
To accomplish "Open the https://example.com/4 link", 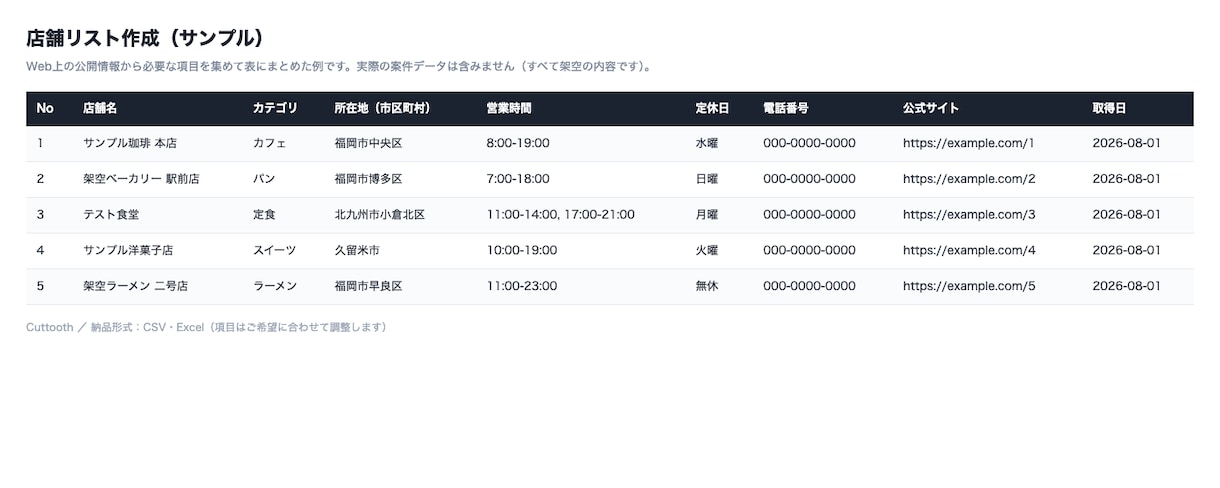I will tap(969, 250).
